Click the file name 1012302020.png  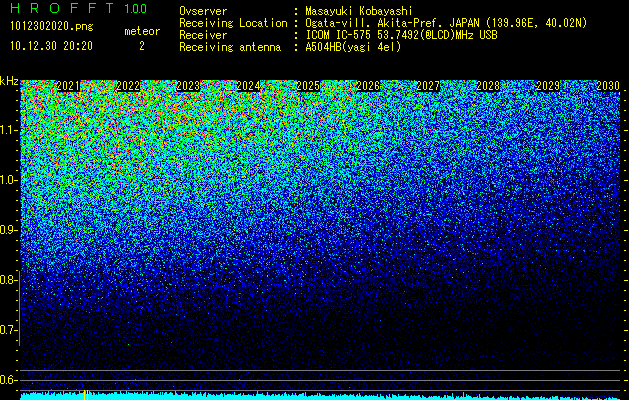52,27
